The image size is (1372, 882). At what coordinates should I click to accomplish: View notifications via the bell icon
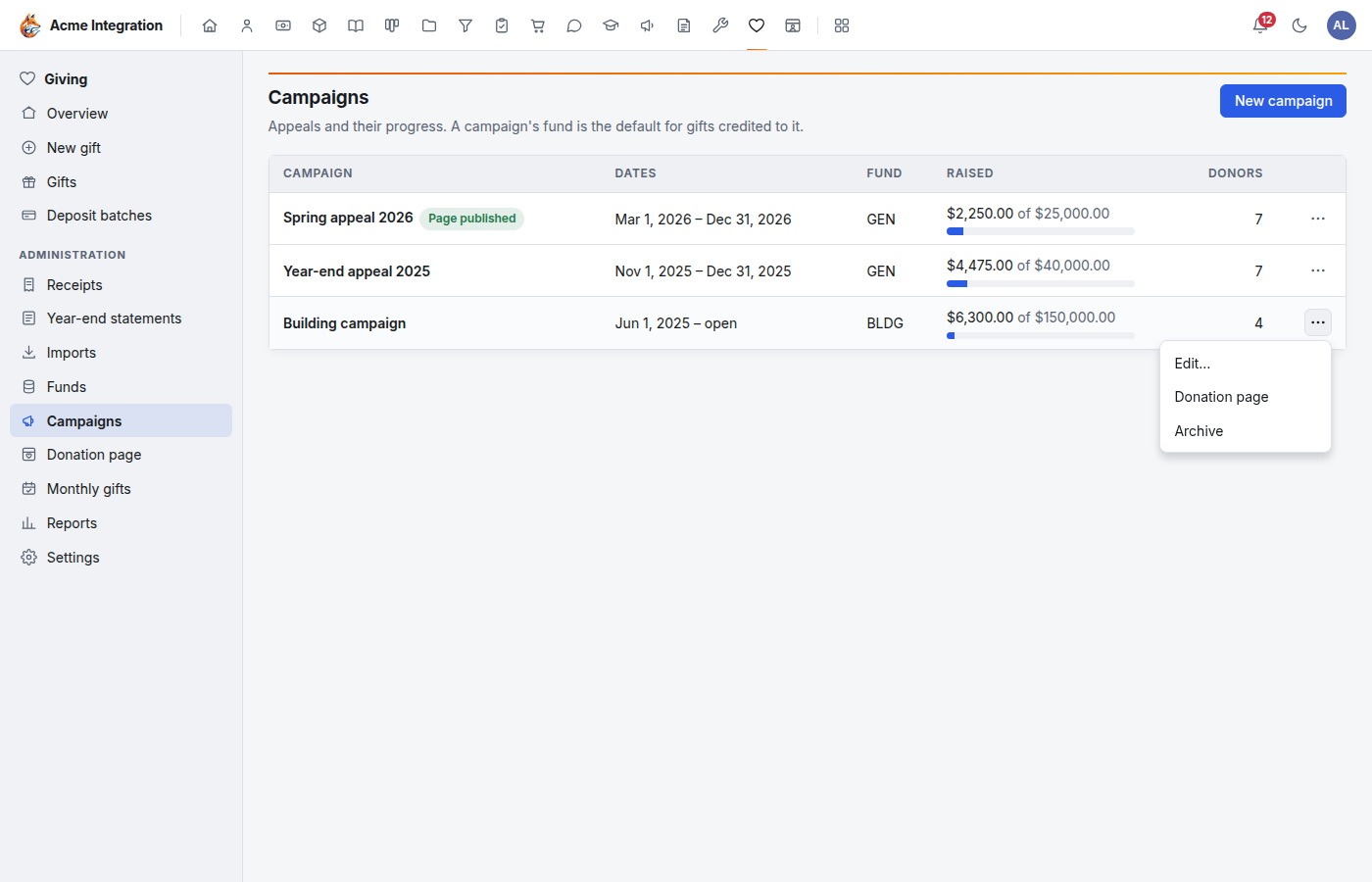pyautogui.click(x=1261, y=25)
